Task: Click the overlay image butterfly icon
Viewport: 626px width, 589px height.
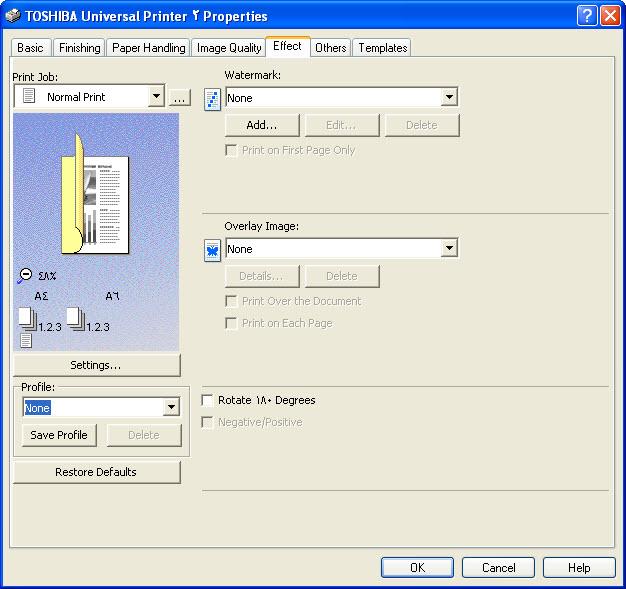Action: (x=212, y=251)
